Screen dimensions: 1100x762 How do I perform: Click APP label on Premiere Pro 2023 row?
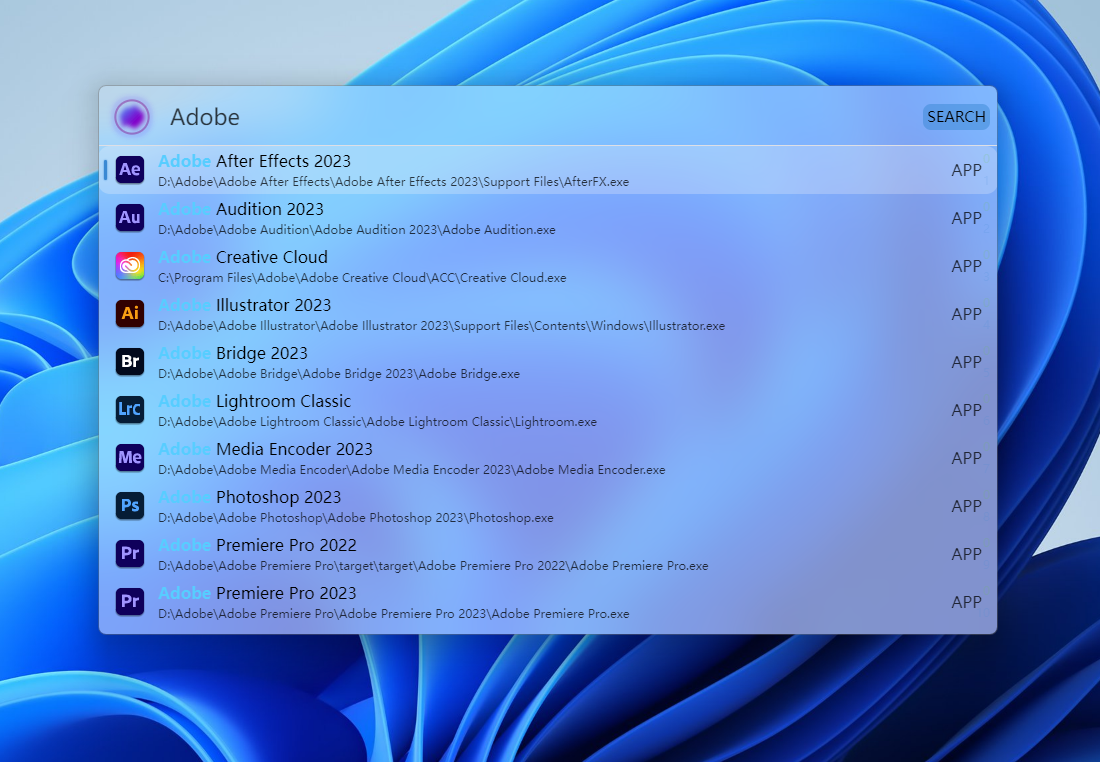point(966,602)
